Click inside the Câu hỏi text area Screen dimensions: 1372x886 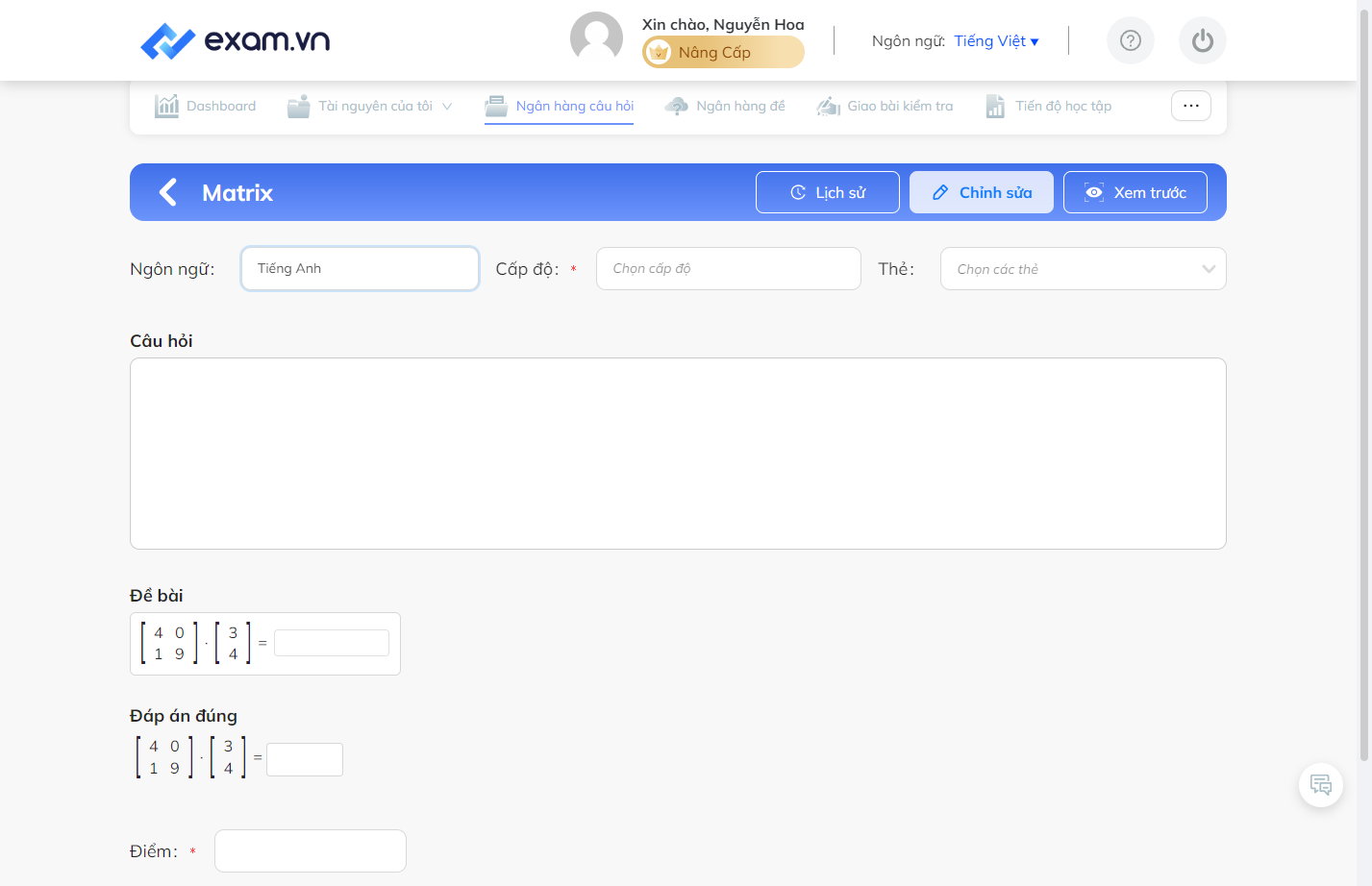678,454
